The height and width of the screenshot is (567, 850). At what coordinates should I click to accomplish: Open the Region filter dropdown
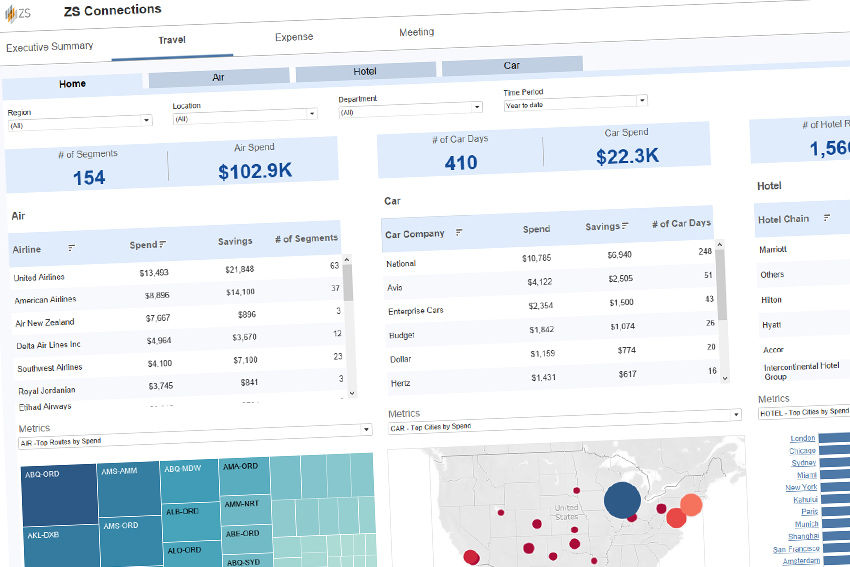pyautogui.click(x=80, y=123)
